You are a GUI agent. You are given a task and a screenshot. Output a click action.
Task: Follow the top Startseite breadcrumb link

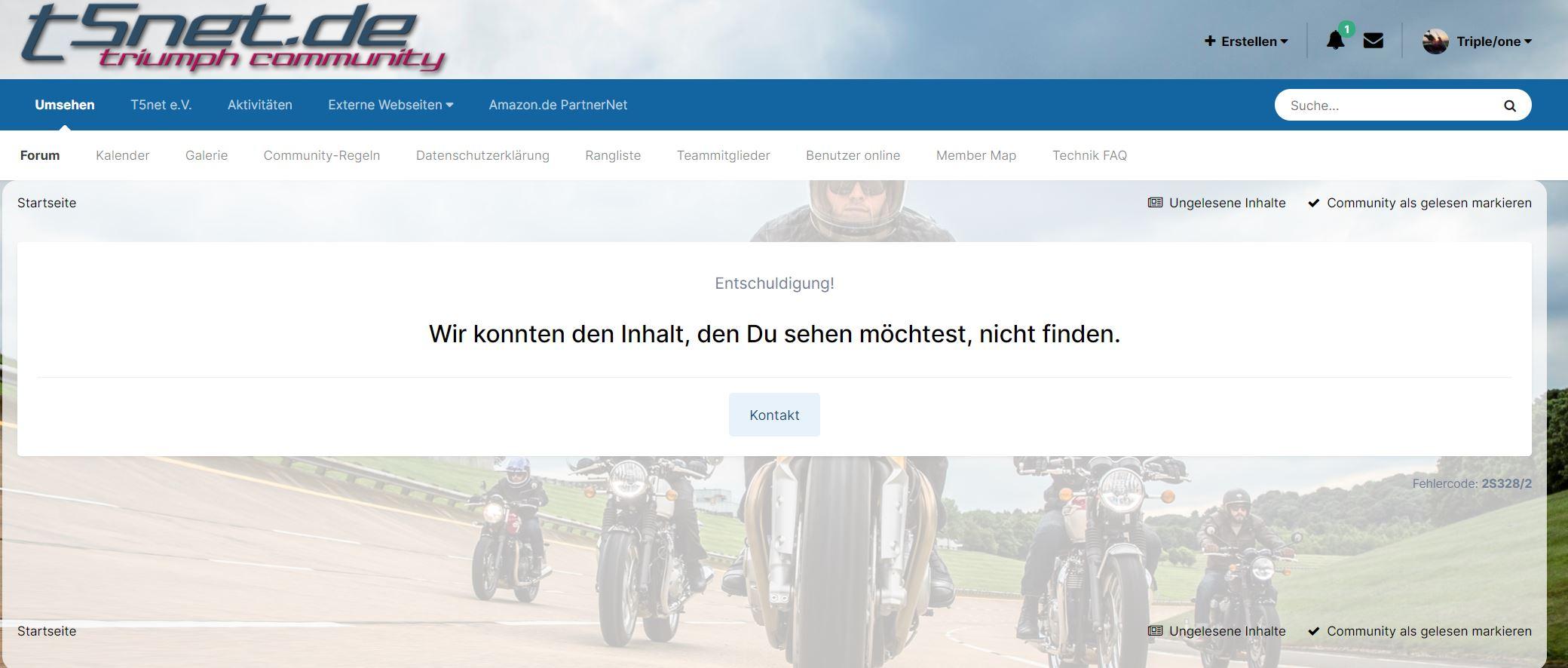(47, 203)
